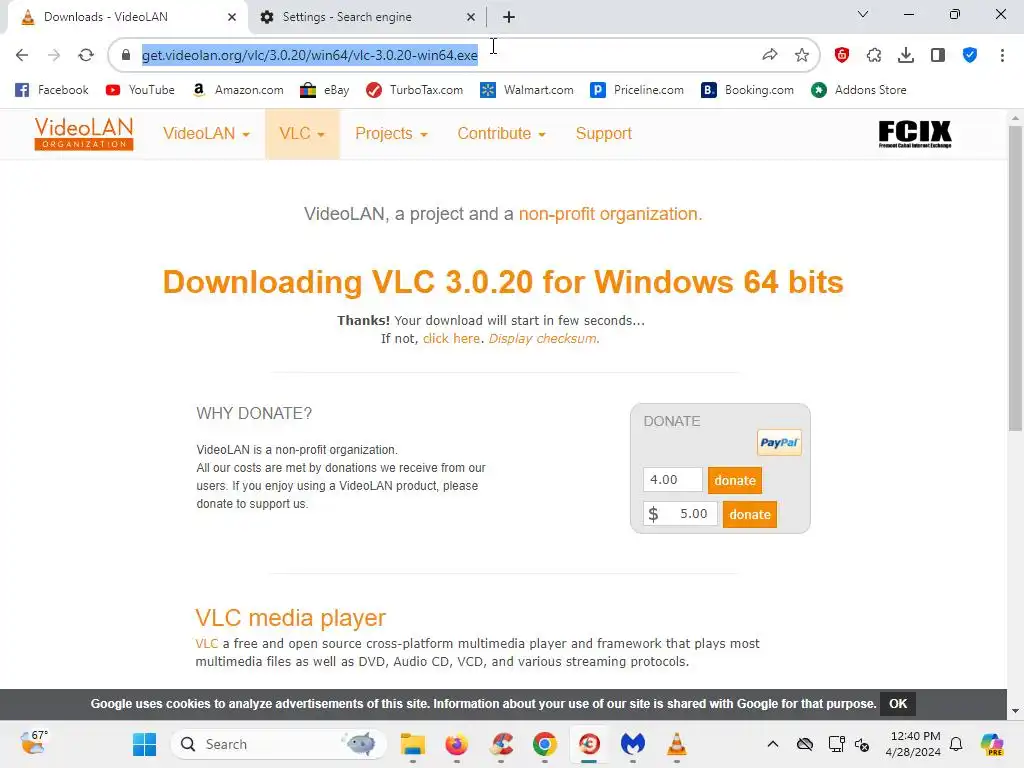Image resolution: width=1024 pixels, height=768 pixels.
Task: Open the Walmart.com bookmark
Action: 526,90
